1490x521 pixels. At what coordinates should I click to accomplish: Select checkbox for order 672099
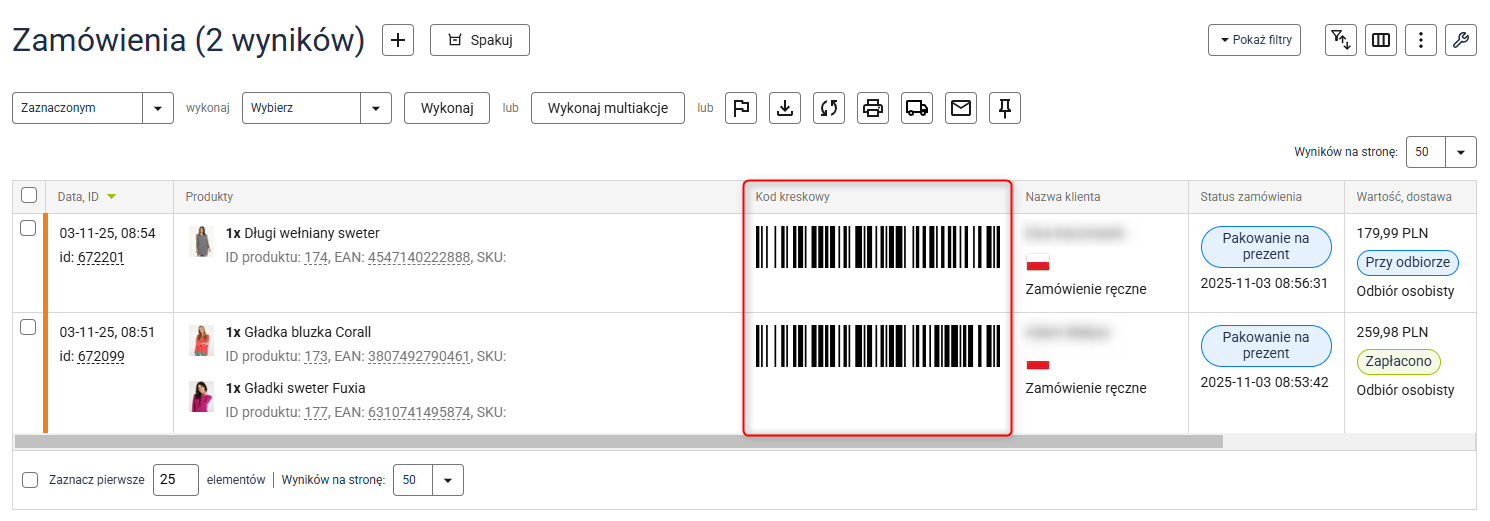(x=29, y=327)
